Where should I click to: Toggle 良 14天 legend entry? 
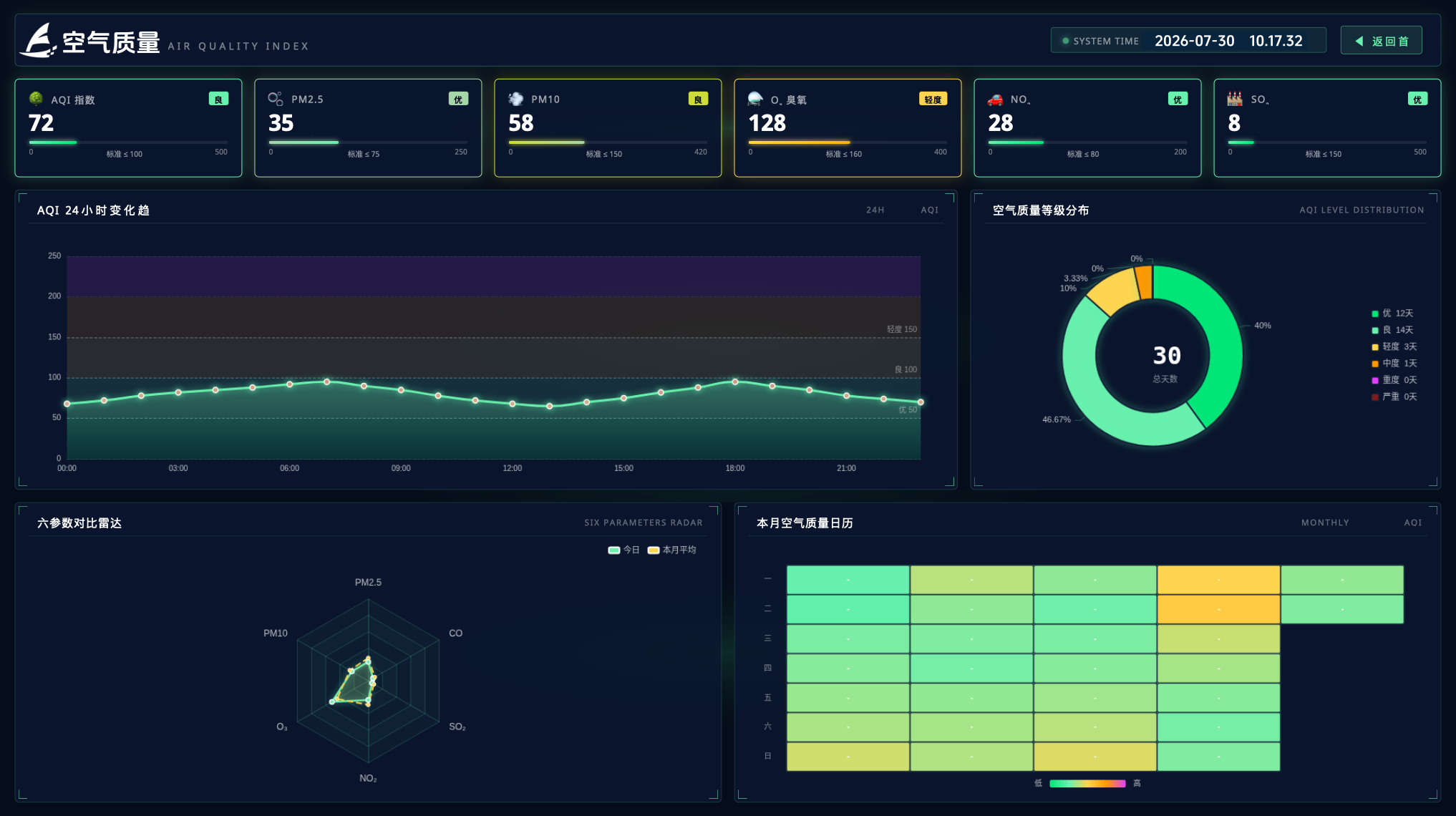1392,330
